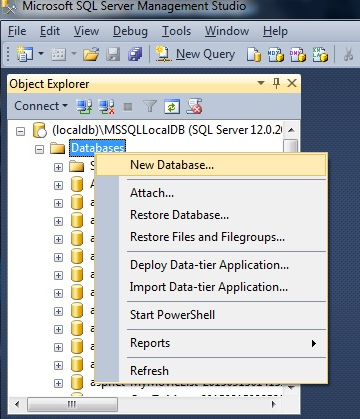This screenshot has height=419, width=360.
Task: Collapse the (localdb)\MSSQLLocalDB server node
Action: [x=20, y=131]
